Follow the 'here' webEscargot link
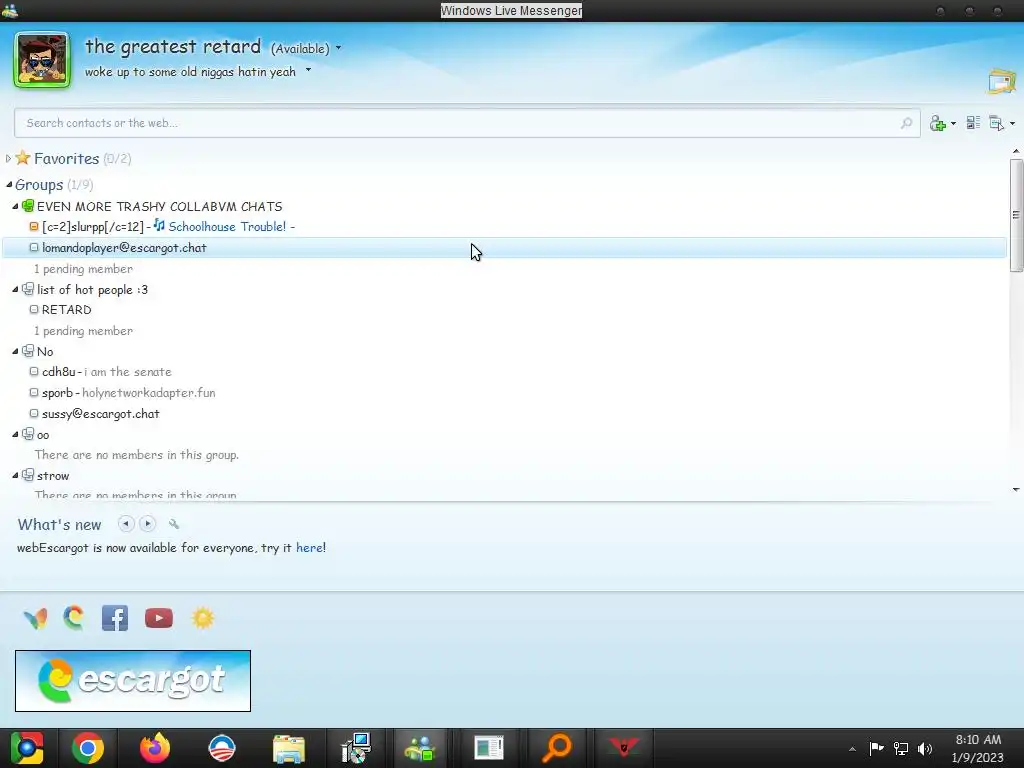 click(x=309, y=548)
